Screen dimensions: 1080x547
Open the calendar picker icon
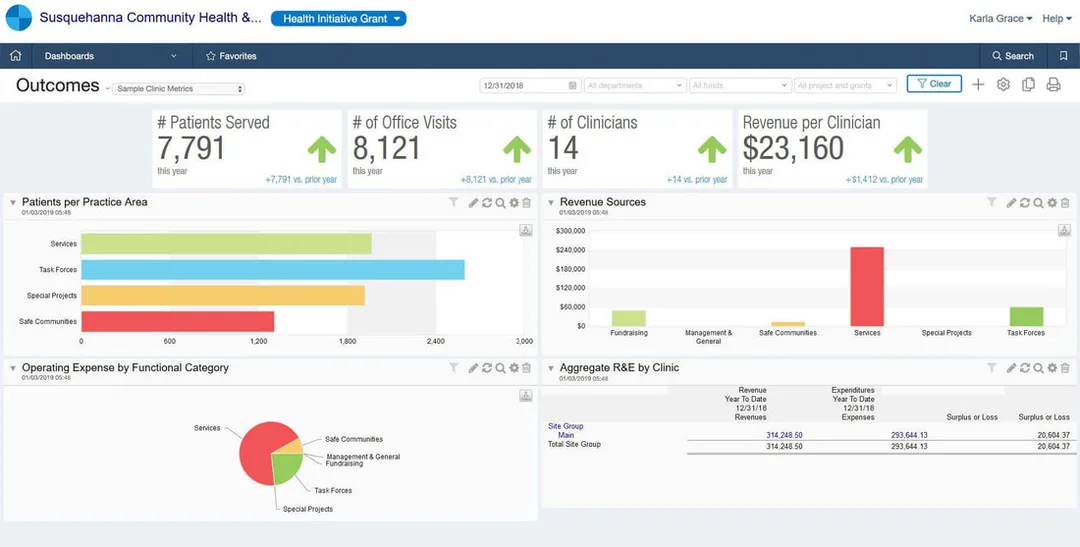[573, 85]
